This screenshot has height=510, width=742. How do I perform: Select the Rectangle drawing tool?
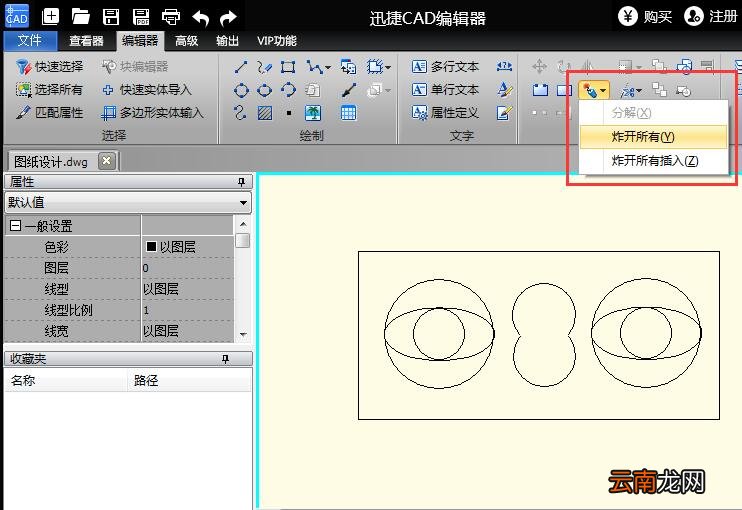coord(288,67)
